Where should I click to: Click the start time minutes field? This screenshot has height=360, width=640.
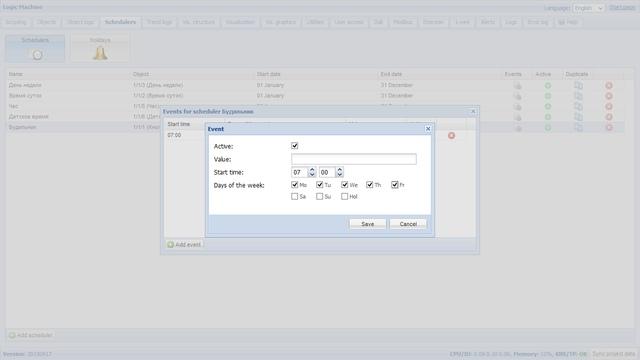pyautogui.click(x=327, y=172)
